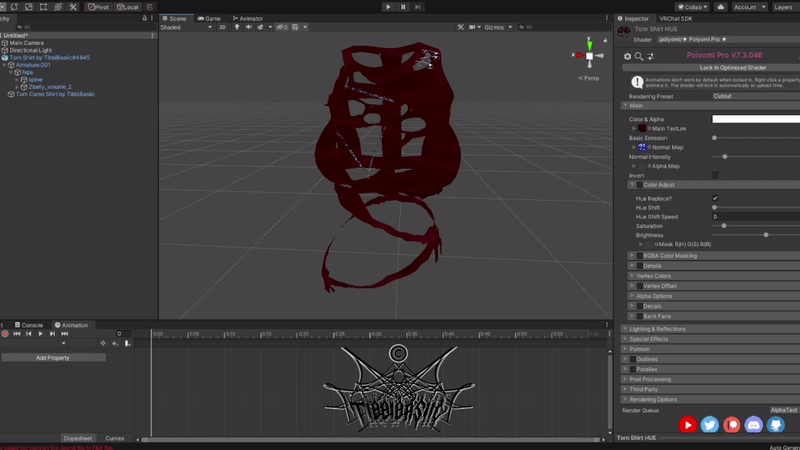Viewport: 800px width, 450px height.
Task: Adjust the Brightness slider
Action: [765, 234]
